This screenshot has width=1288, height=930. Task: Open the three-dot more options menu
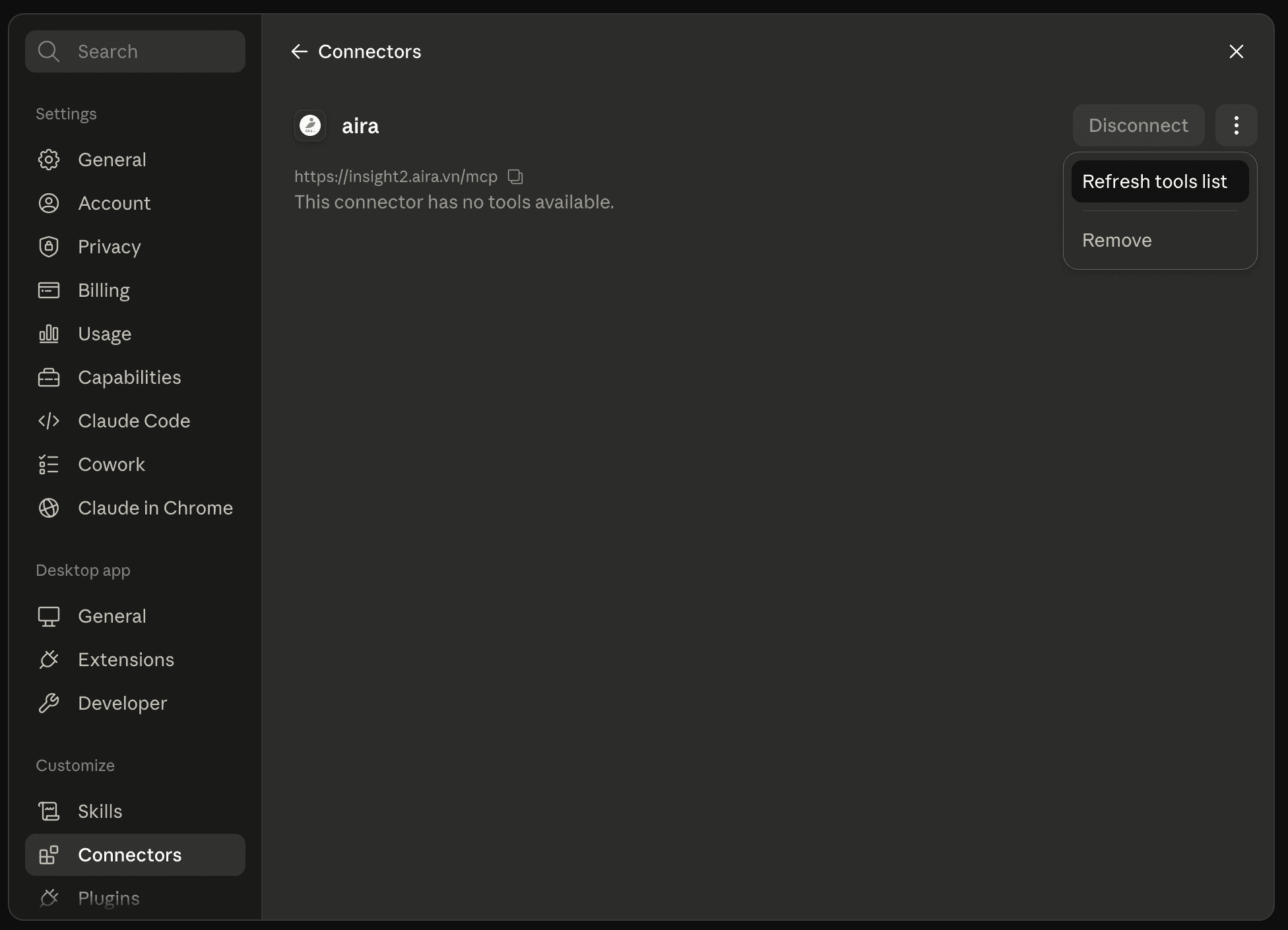1237,125
